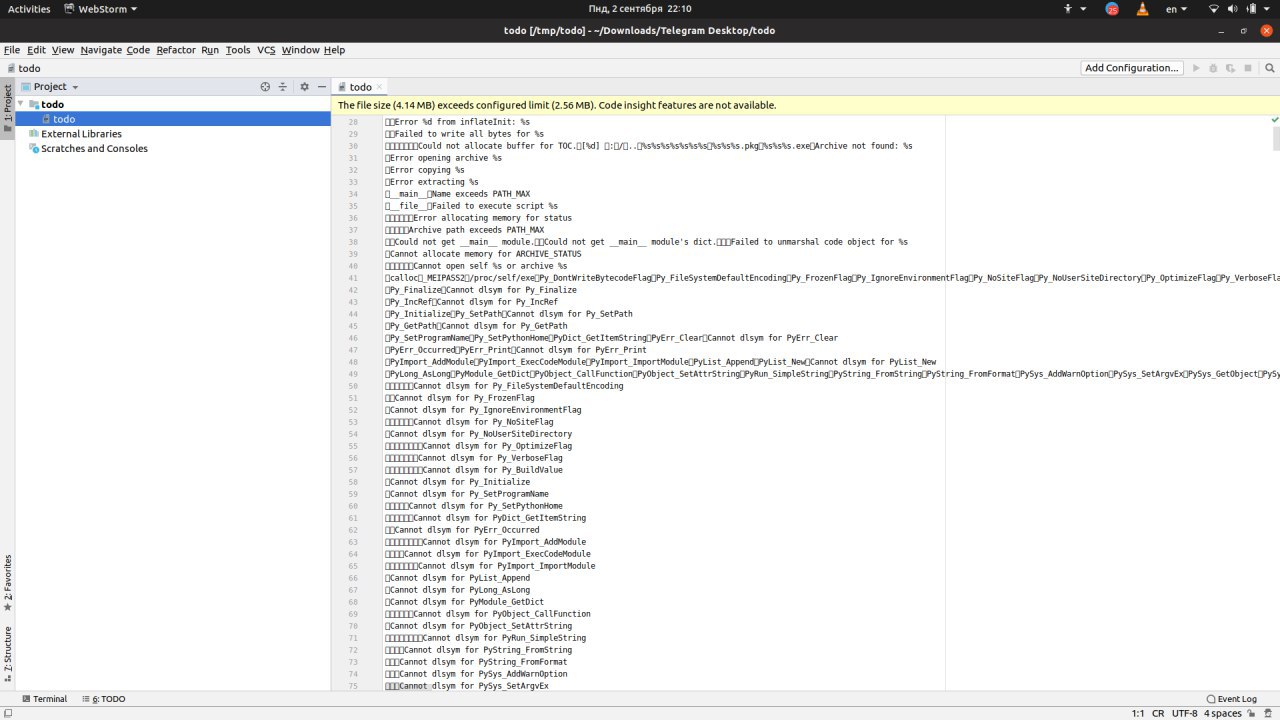This screenshot has height=720, width=1280.
Task: Click the text "Error opening archive %s"
Action: click(445, 158)
